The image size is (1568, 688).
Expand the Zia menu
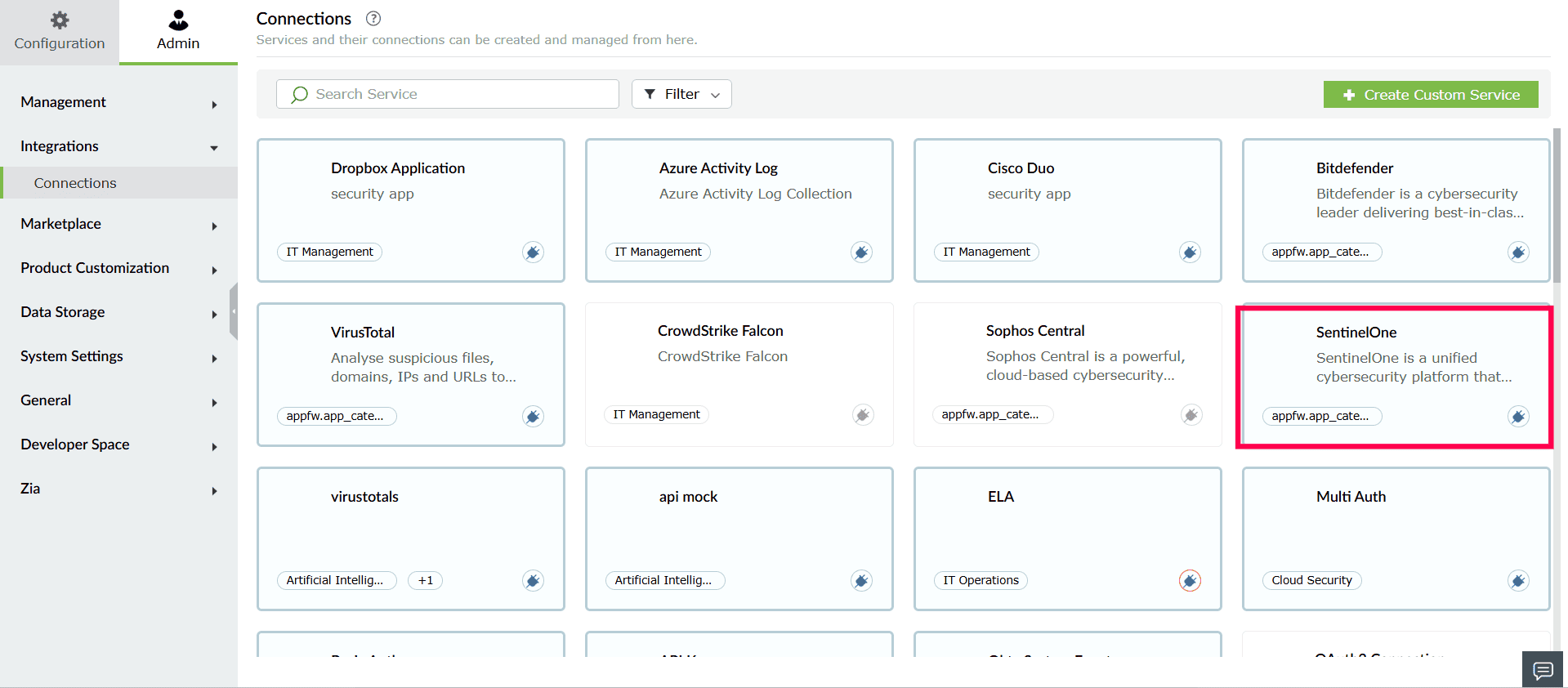(118, 489)
